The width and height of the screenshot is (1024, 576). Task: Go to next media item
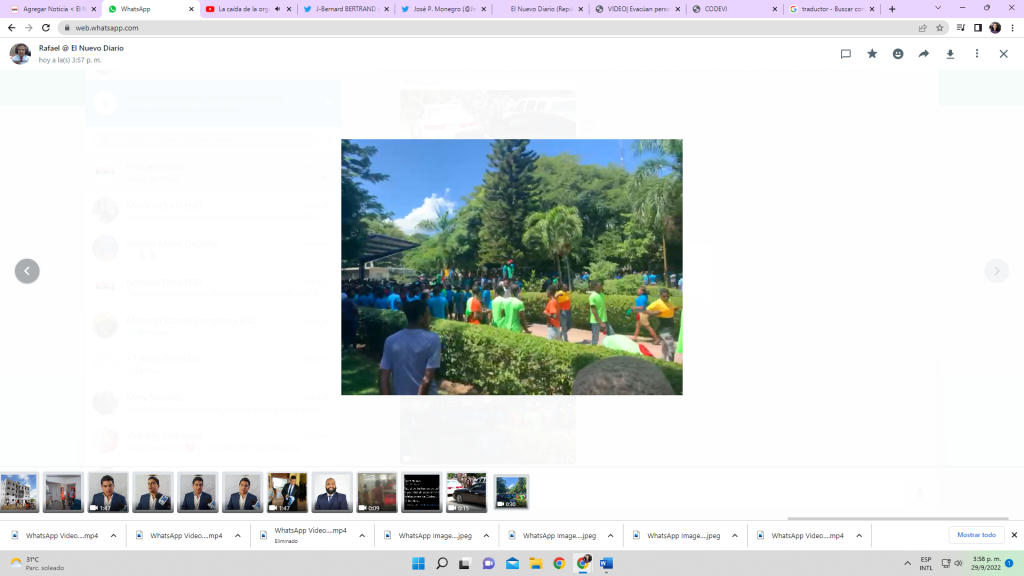point(996,271)
